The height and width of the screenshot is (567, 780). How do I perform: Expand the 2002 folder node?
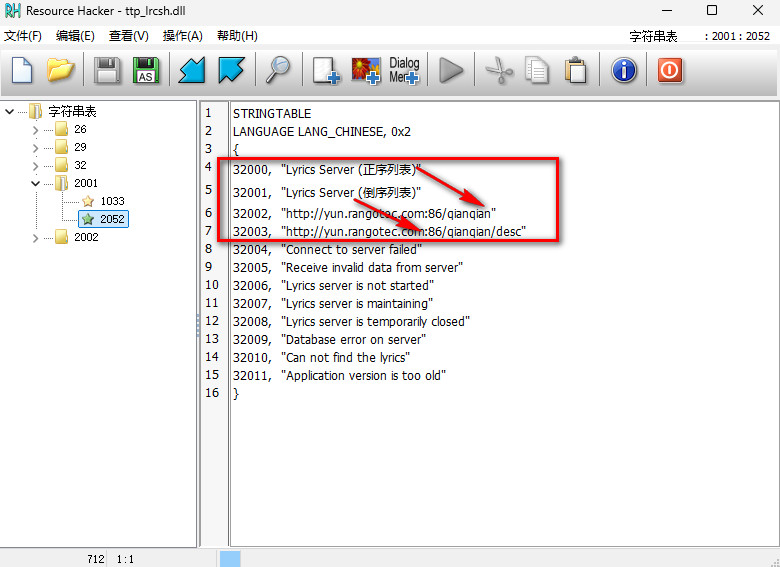click(36, 237)
